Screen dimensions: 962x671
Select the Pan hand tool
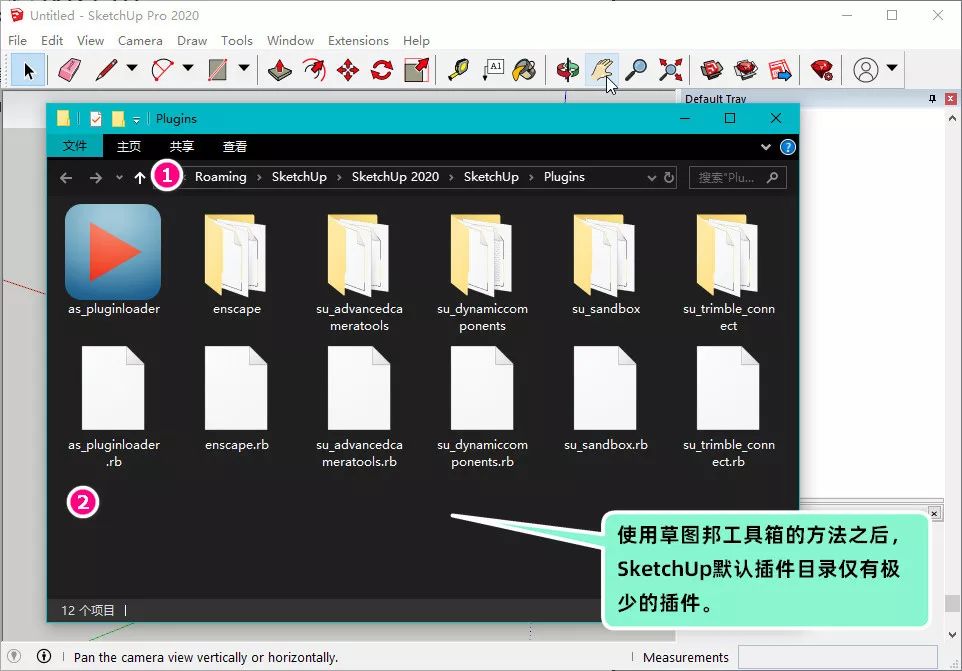(x=602, y=70)
